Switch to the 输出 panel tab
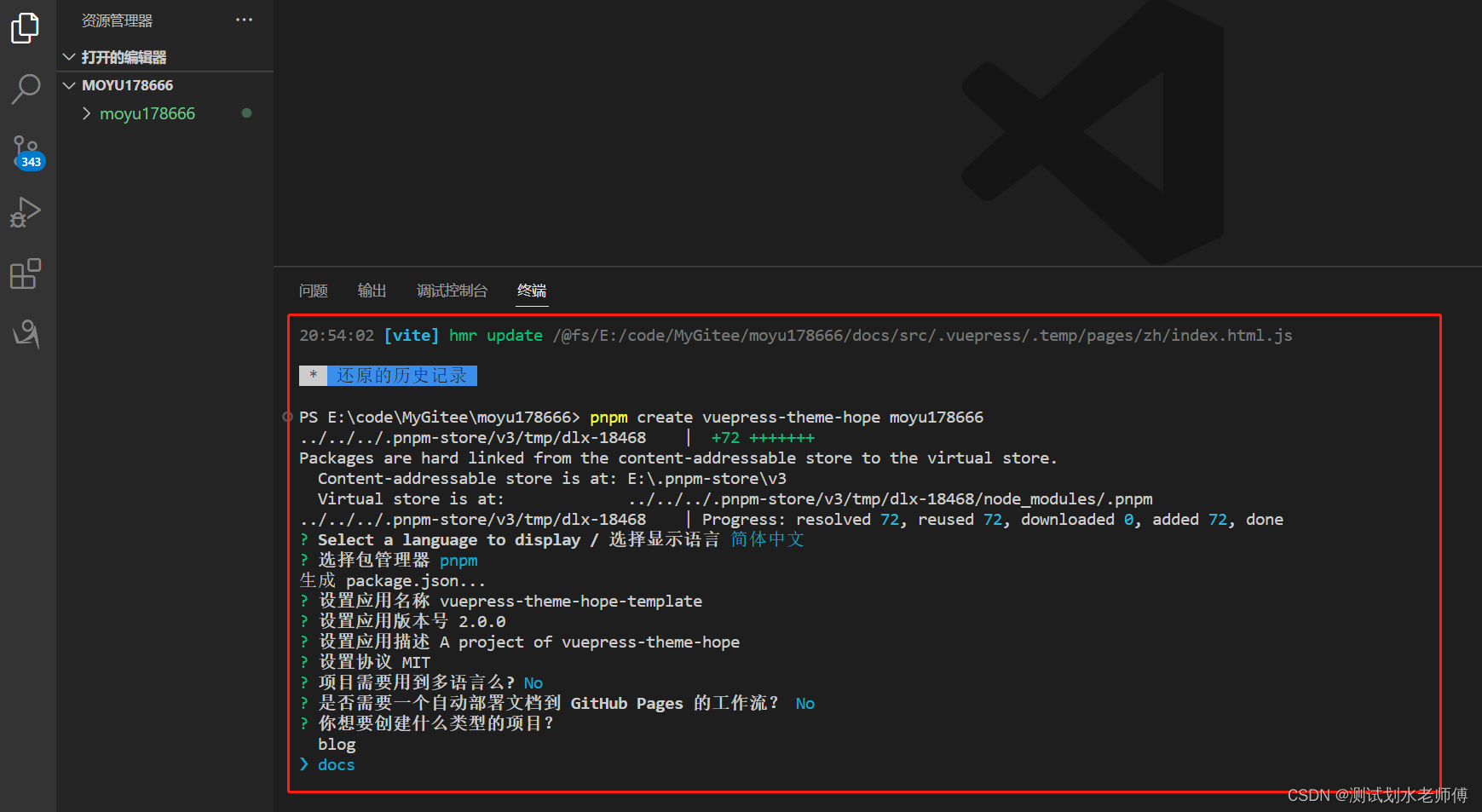This screenshot has width=1482, height=812. (372, 291)
